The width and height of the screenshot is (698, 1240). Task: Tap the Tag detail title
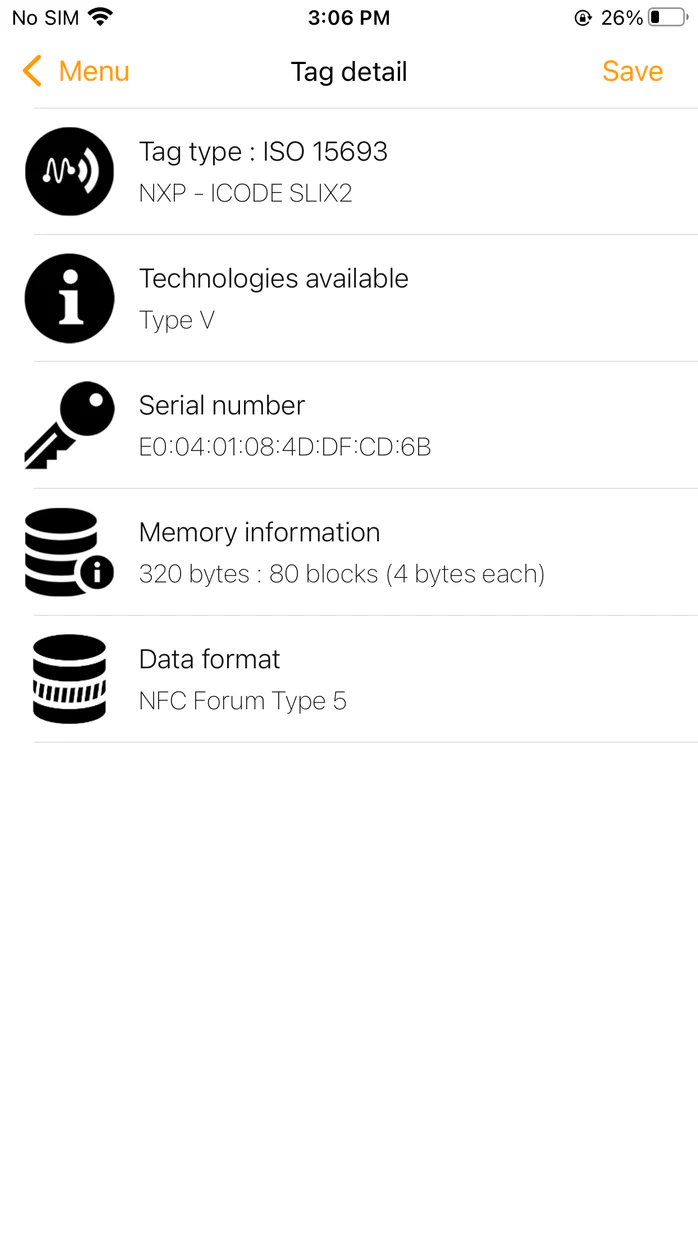click(x=349, y=72)
